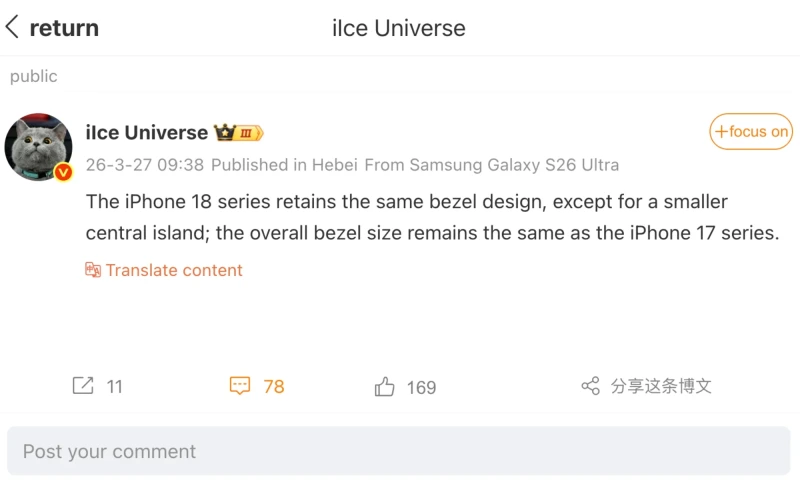Click the like count 169
The width and height of the screenshot is (800, 480).
[x=421, y=388]
